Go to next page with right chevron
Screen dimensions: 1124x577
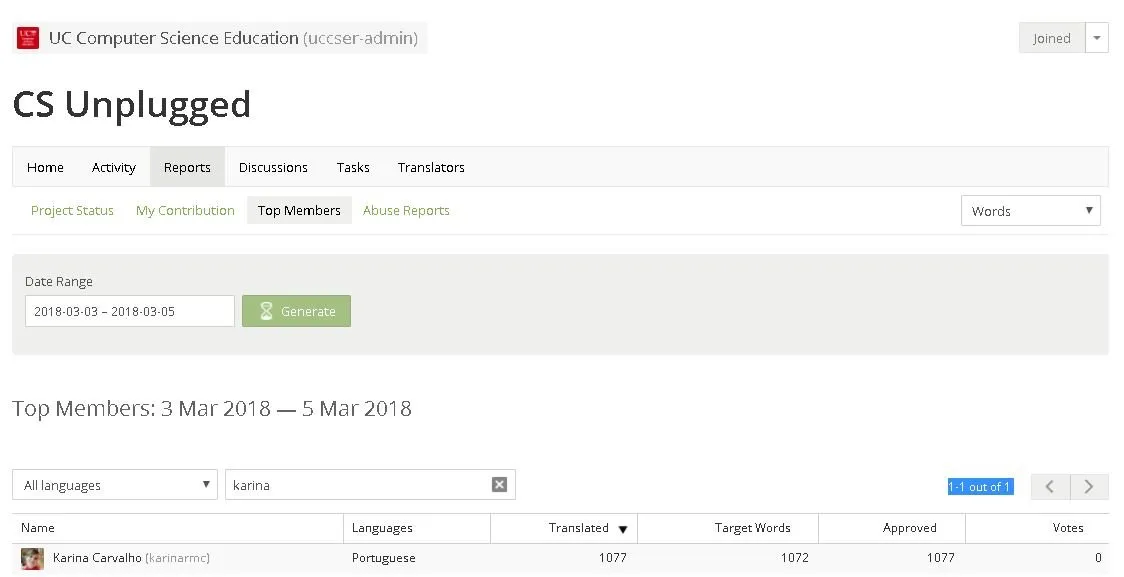click(1089, 487)
